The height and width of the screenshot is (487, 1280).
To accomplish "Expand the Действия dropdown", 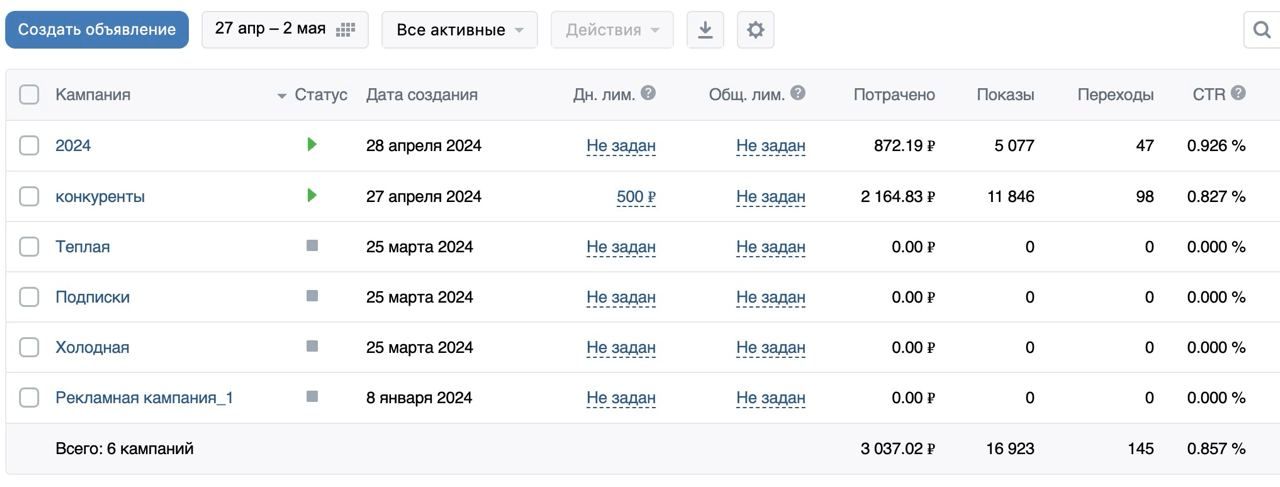I will [612, 30].
